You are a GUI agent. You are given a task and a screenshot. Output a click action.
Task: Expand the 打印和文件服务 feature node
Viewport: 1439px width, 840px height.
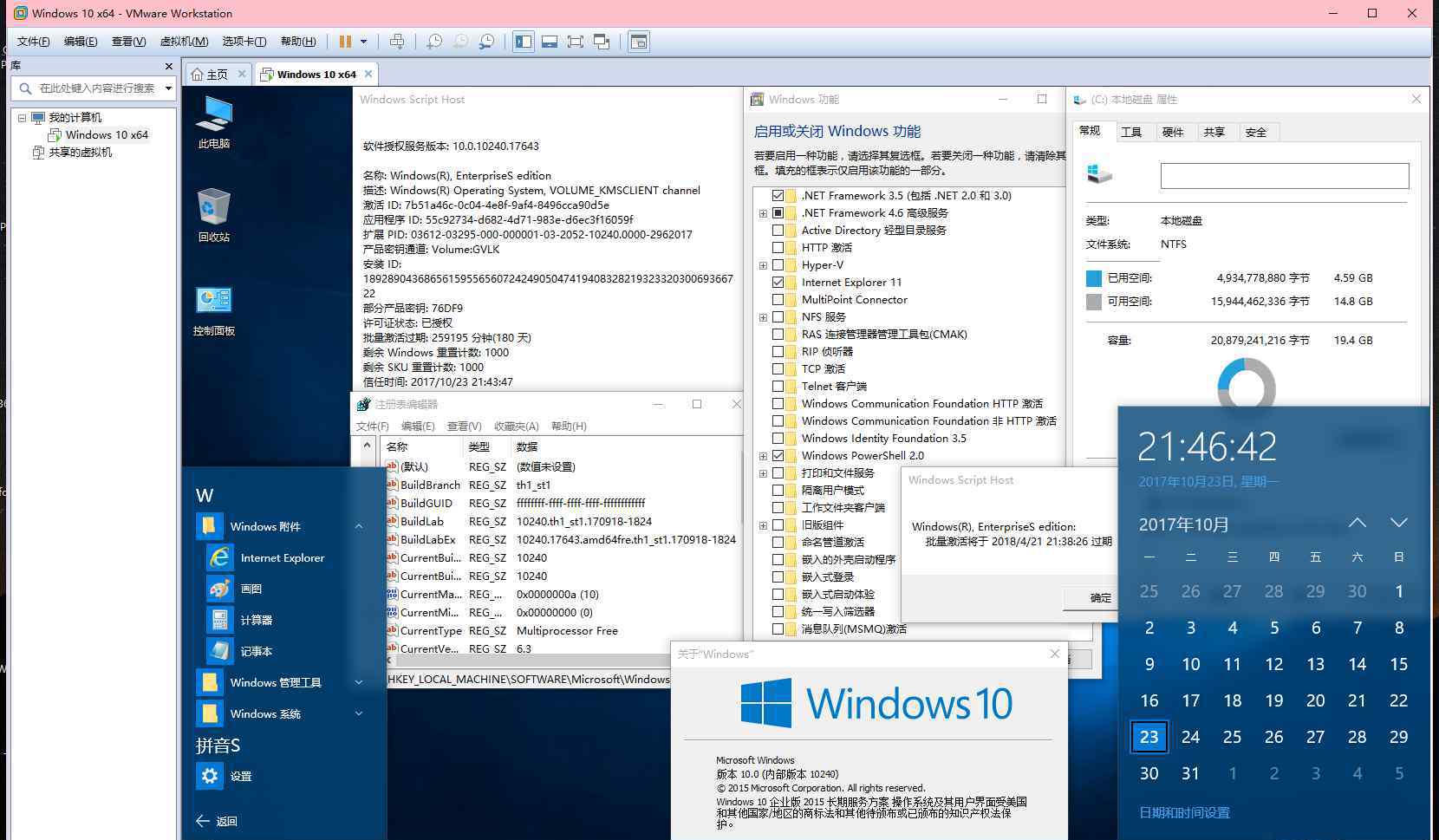763,473
